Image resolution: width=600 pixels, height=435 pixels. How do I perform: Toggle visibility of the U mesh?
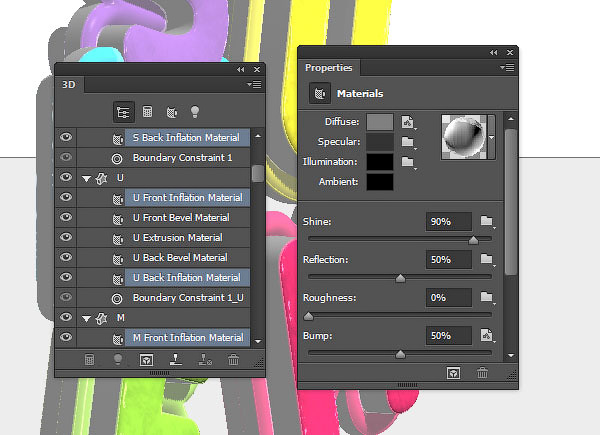click(x=66, y=177)
